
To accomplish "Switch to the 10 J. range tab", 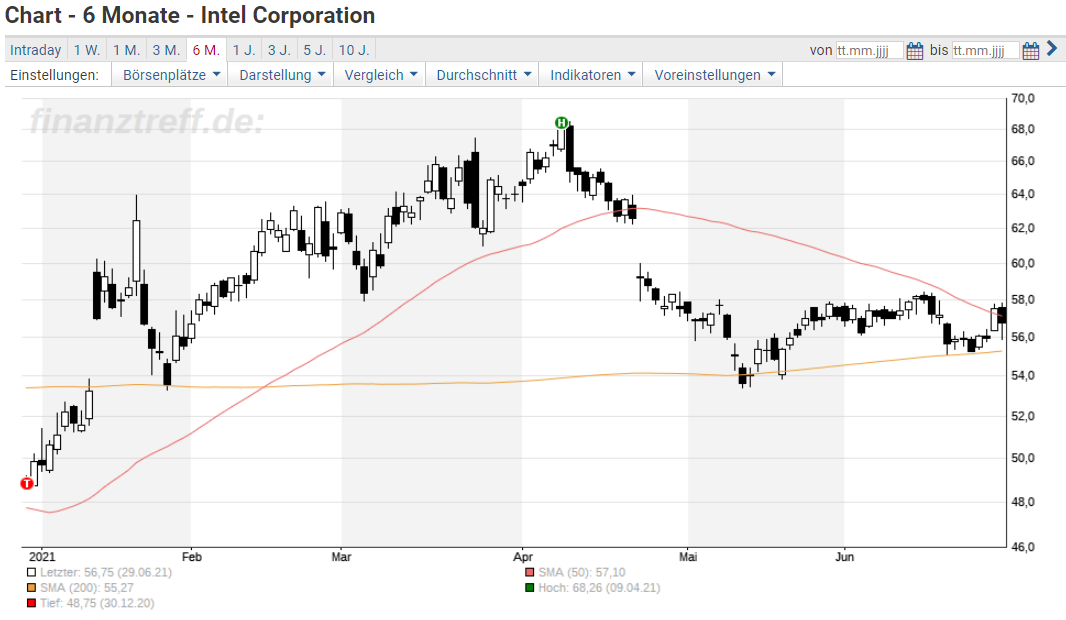I will pyautogui.click(x=354, y=50).
